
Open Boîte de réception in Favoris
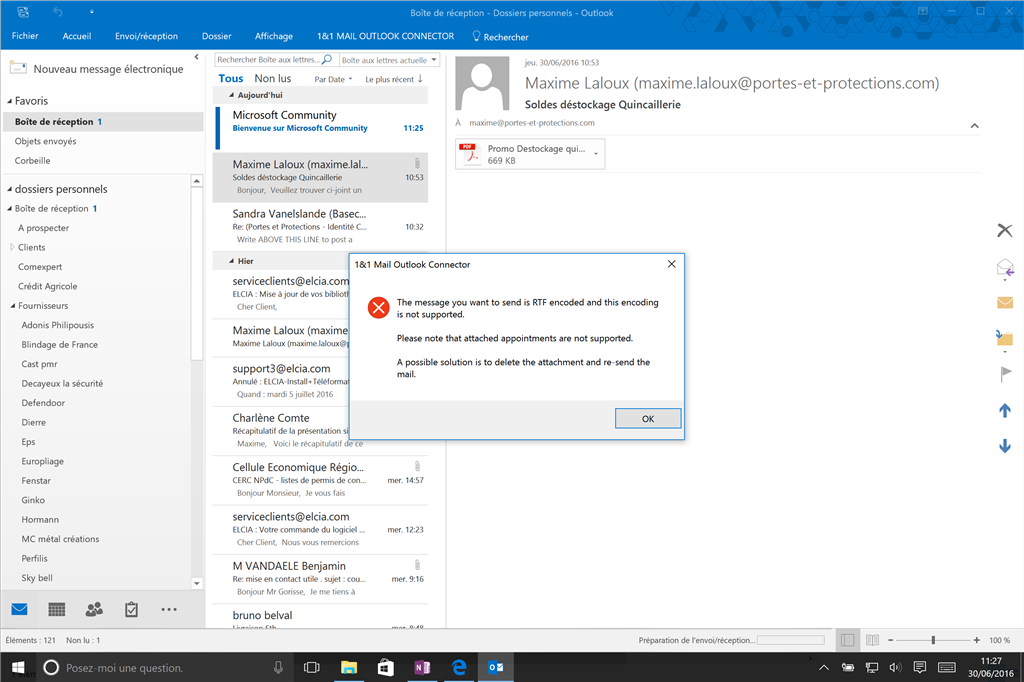pyautogui.click(x=103, y=122)
